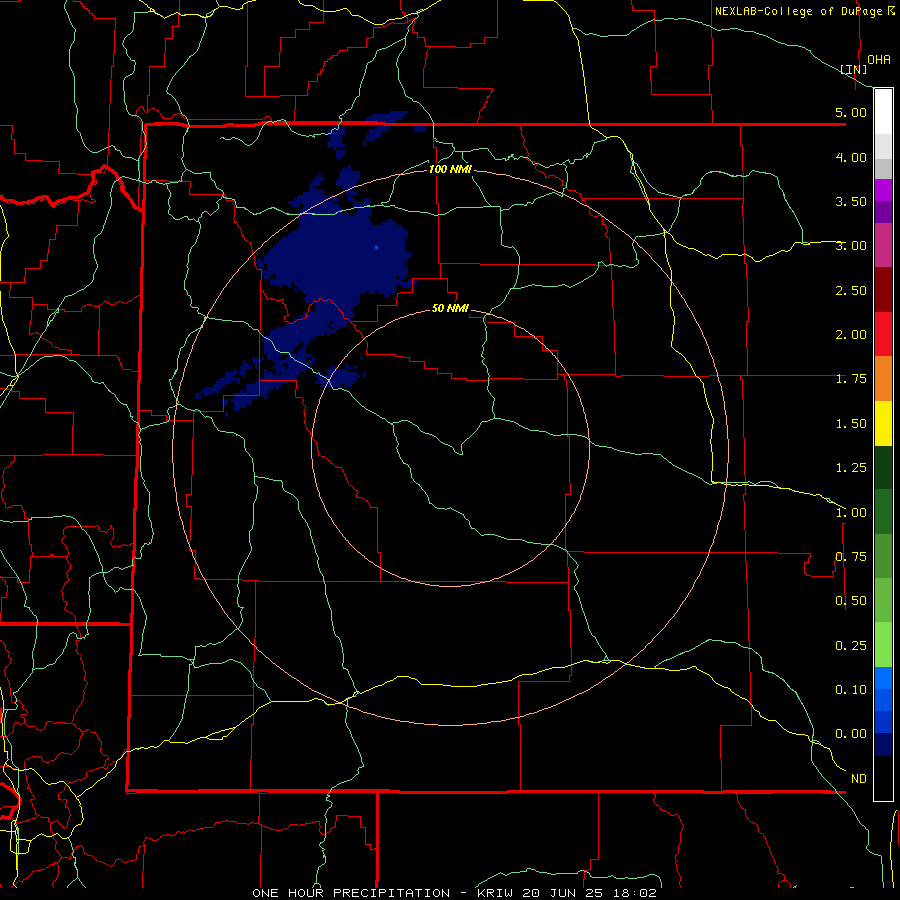Screen dimensions: 900x900
Task: Pick the orange legend swatch
Action: pyautogui.click(x=883, y=379)
